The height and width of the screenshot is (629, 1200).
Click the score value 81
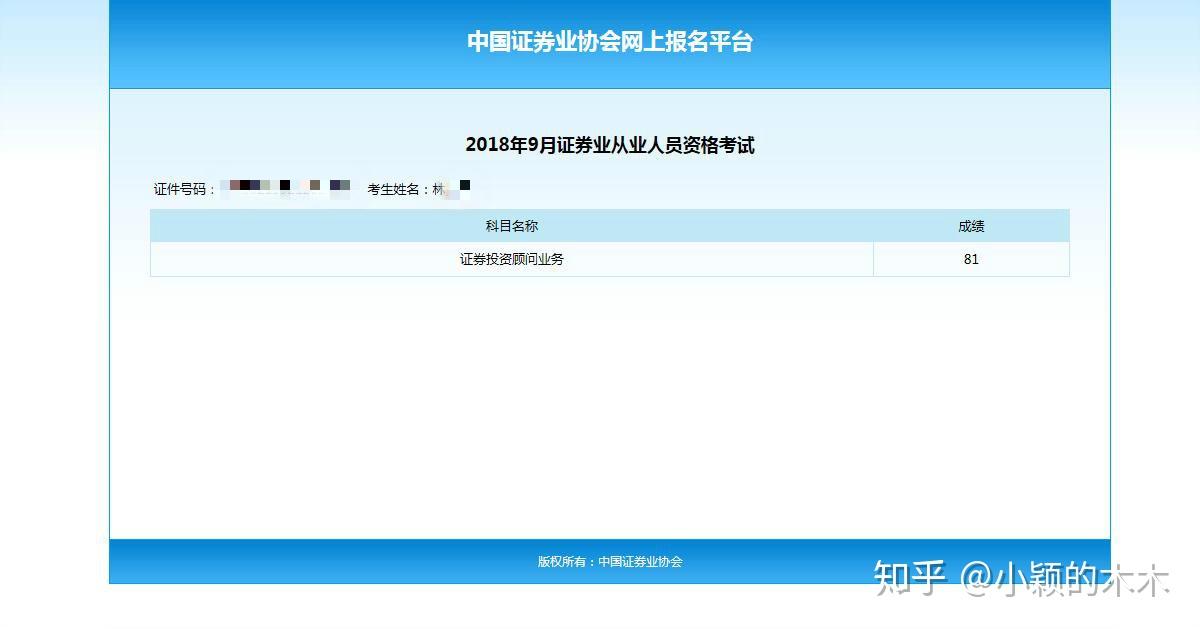point(971,259)
